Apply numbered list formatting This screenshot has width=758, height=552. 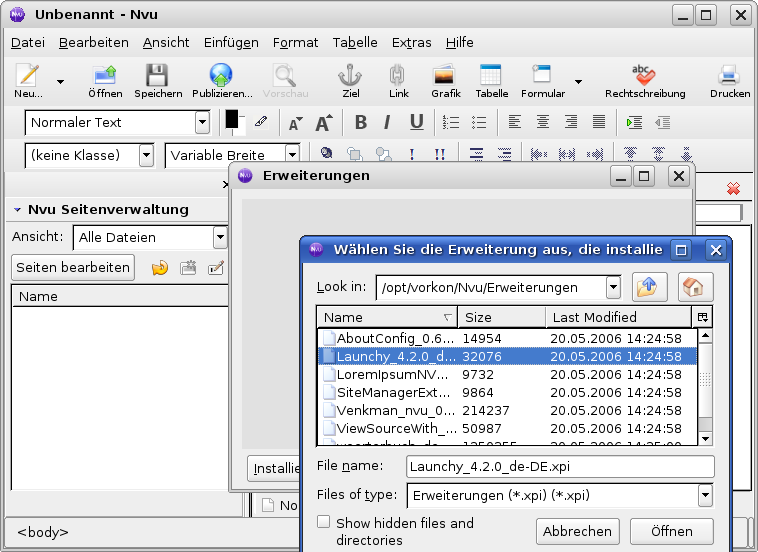coord(451,122)
